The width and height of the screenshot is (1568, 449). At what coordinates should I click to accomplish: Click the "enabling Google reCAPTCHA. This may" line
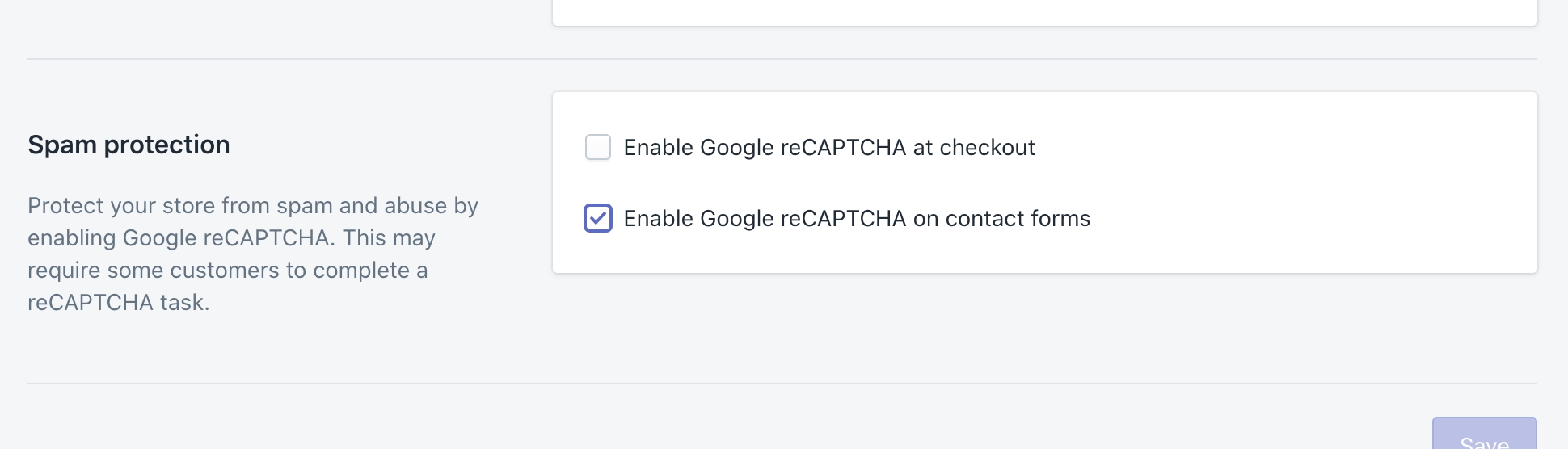(231, 237)
